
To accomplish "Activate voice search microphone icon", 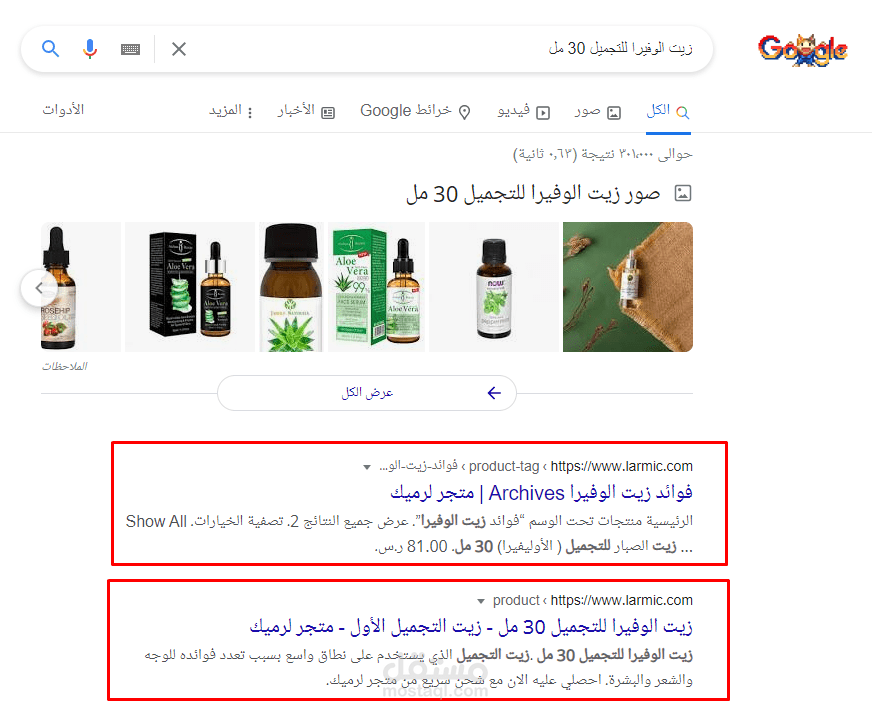I will (90, 49).
